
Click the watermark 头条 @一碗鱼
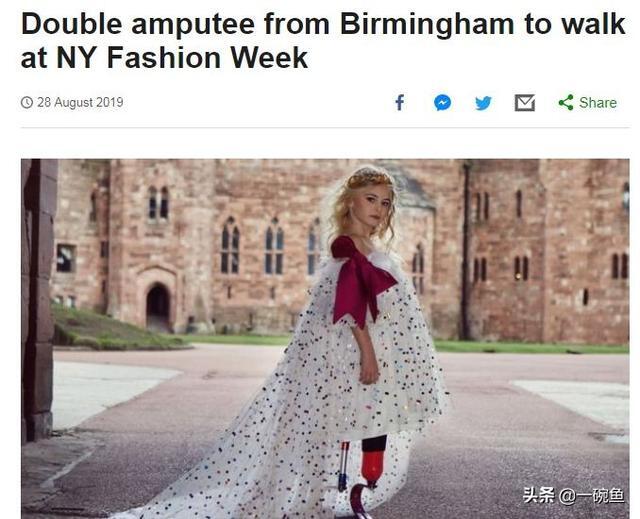coord(573,496)
